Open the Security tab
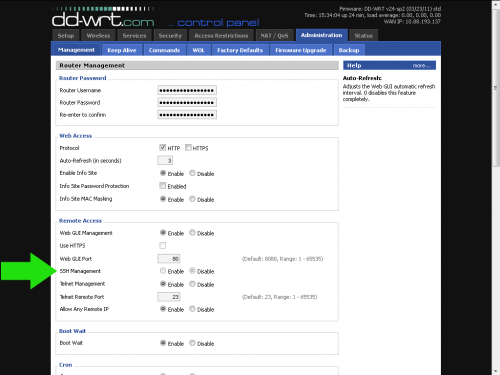500x375 pixels. pyautogui.click(x=170, y=36)
